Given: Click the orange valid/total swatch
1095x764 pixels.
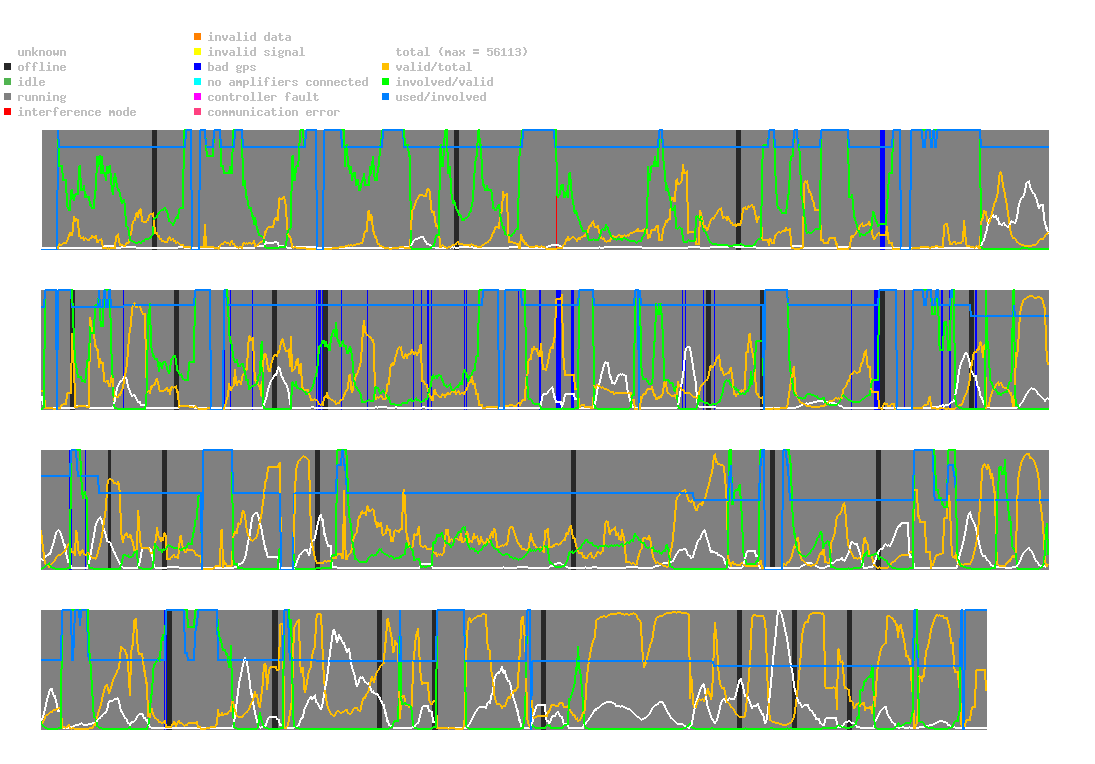Looking at the screenshot, I should [385, 67].
